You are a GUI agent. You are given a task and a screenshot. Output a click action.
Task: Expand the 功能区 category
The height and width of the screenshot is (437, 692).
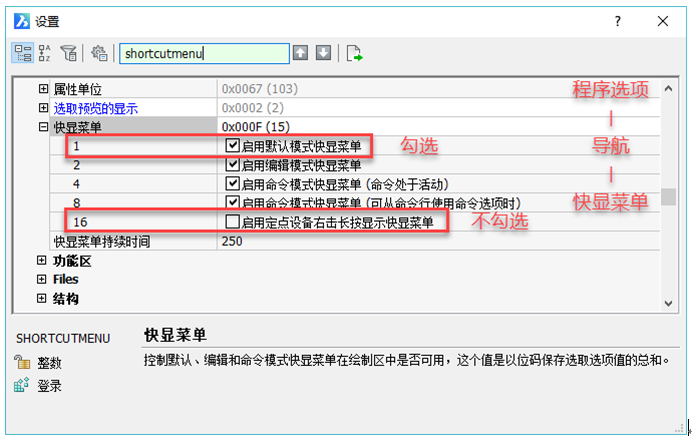(x=42, y=261)
